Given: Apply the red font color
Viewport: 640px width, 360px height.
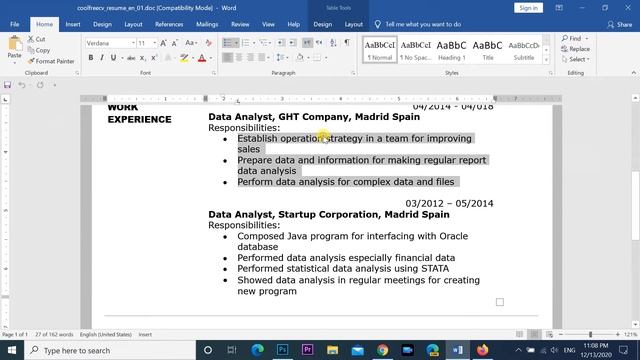Looking at the screenshot, I should click(x=202, y=58).
